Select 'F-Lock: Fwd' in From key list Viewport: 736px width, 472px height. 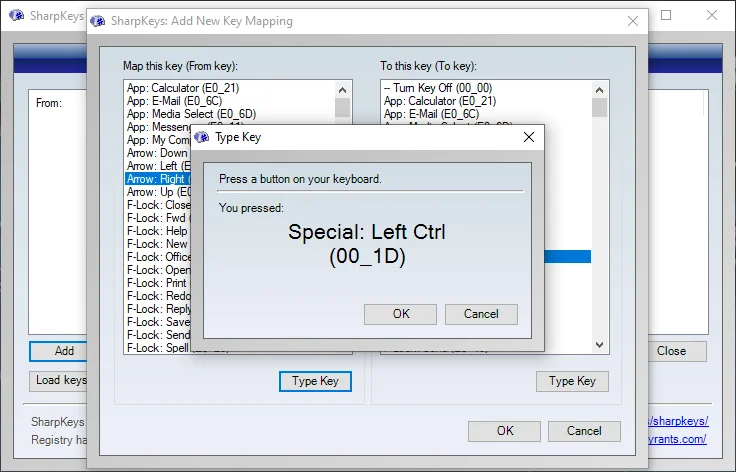[158, 218]
